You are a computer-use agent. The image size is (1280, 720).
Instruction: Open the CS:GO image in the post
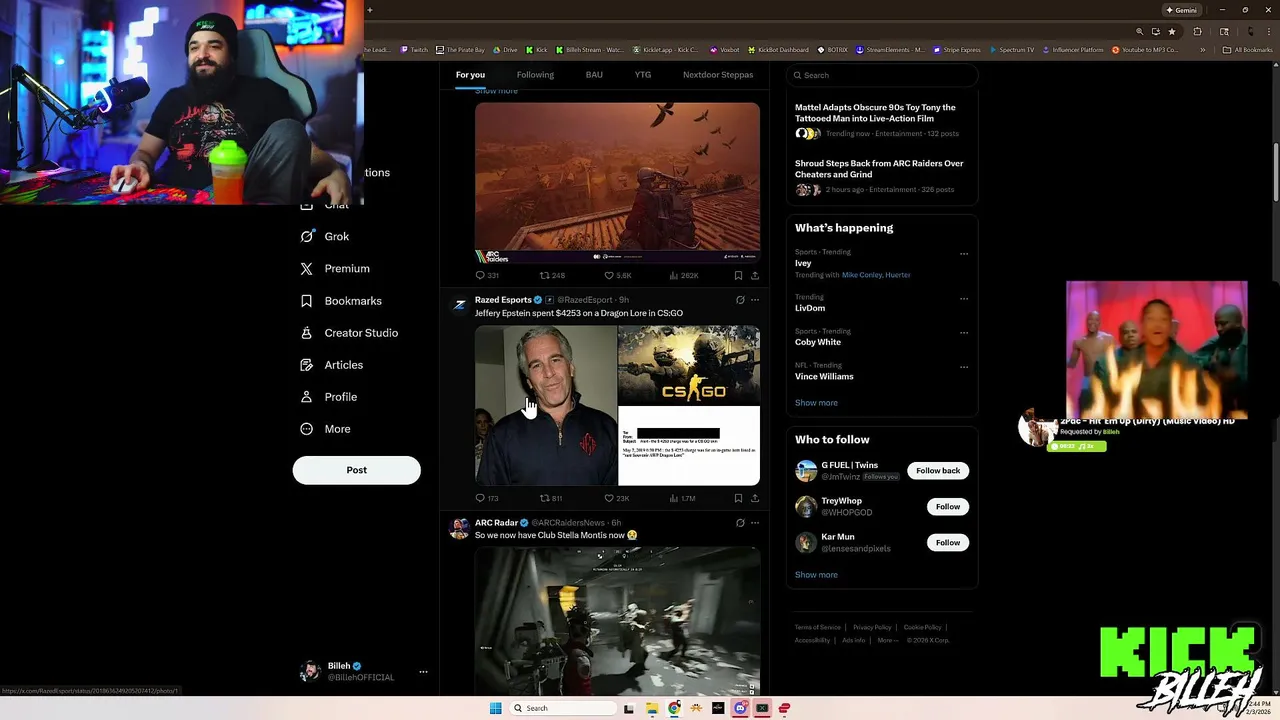(x=689, y=365)
